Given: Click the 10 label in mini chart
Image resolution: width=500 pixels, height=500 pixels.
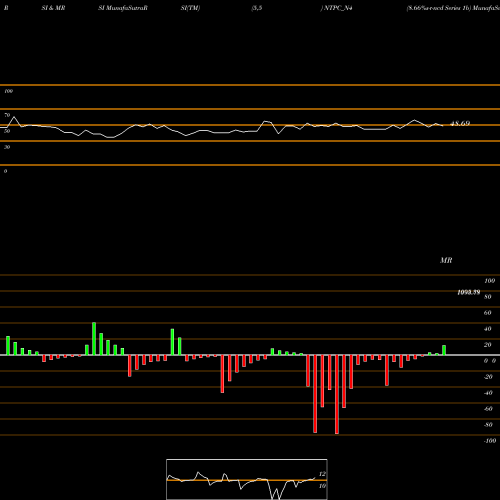Looking at the screenshot, I should pos(322,486).
